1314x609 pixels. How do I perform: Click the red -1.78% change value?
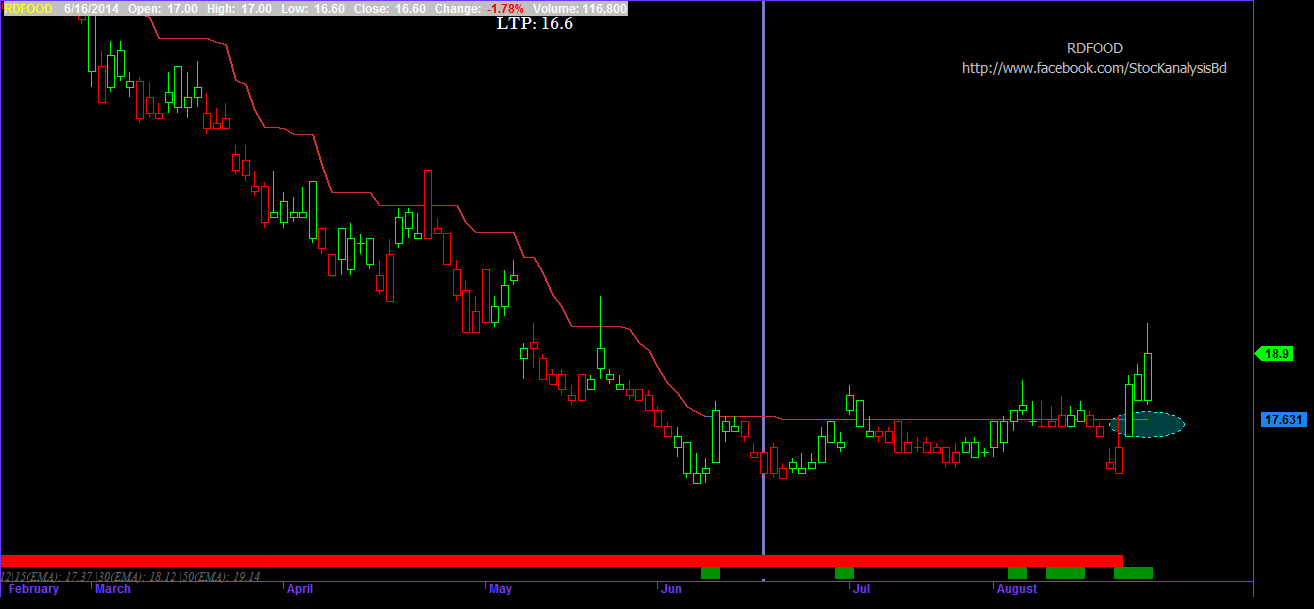click(x=505, y=8)
